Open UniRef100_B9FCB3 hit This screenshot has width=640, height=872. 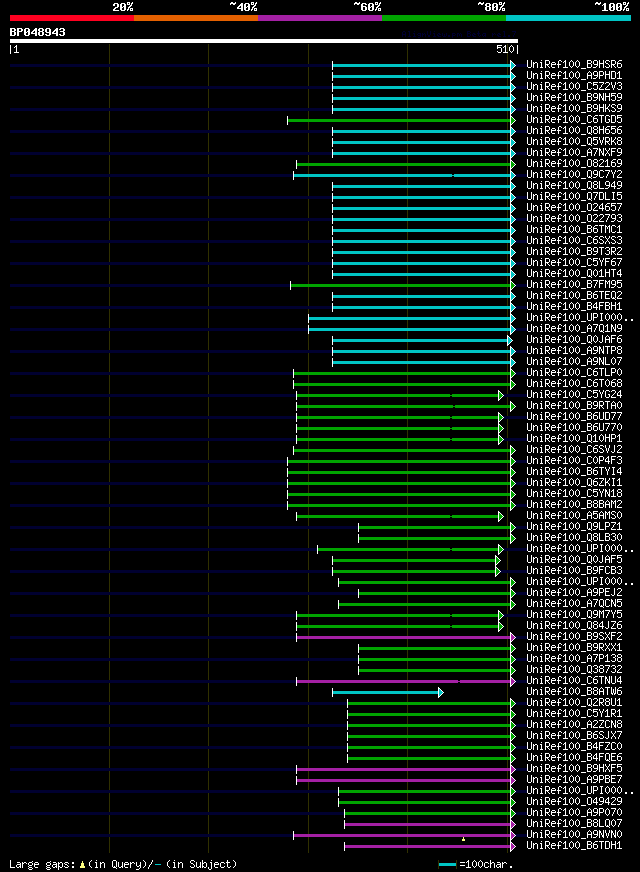click(574, 571)
